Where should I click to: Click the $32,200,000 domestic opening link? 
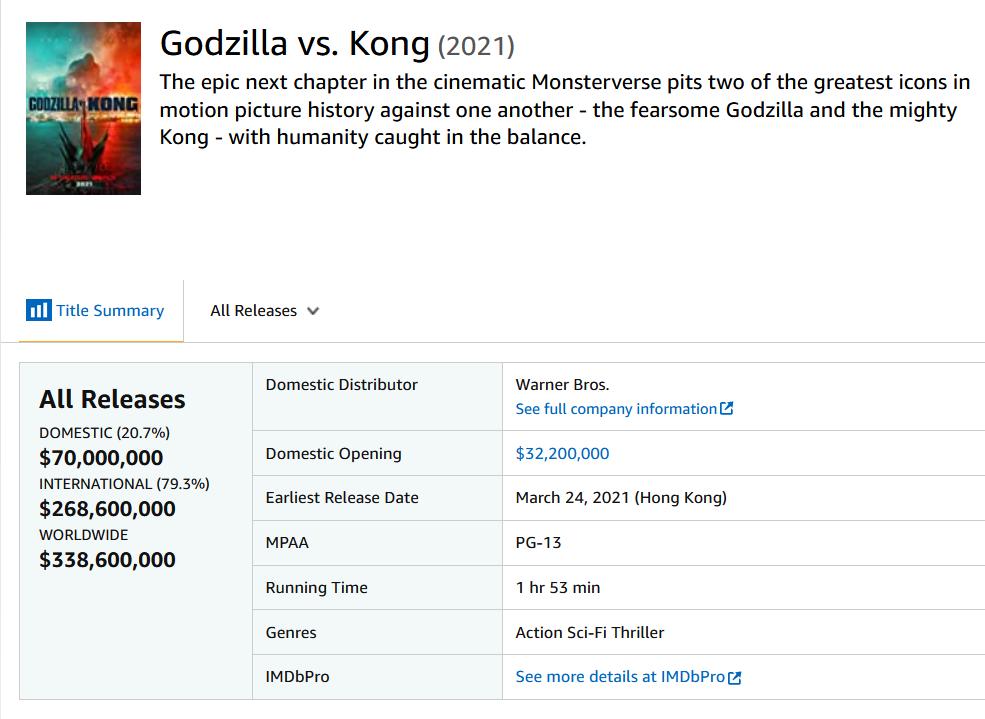[562, 453]
